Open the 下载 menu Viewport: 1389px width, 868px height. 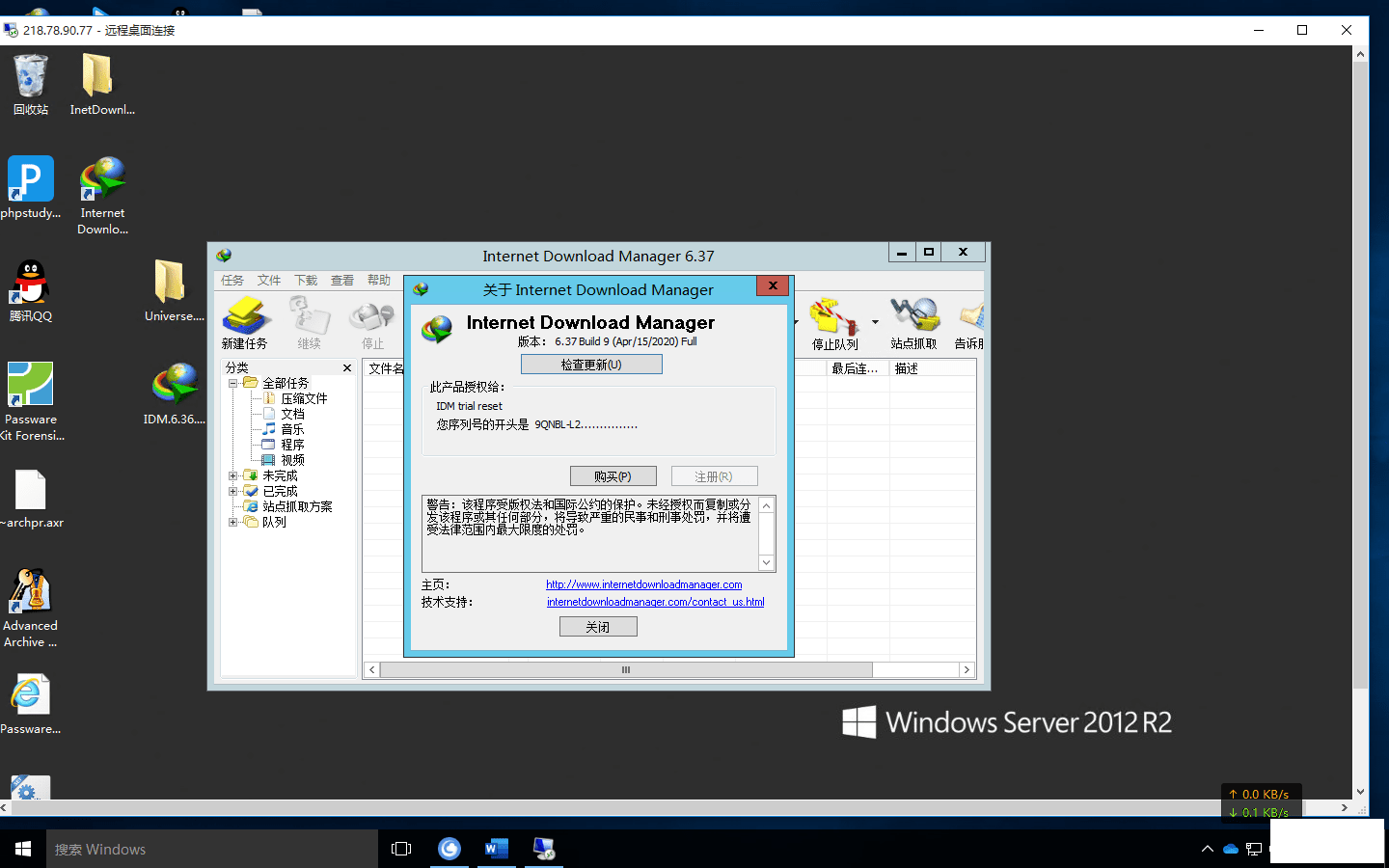tap(306, 281)
